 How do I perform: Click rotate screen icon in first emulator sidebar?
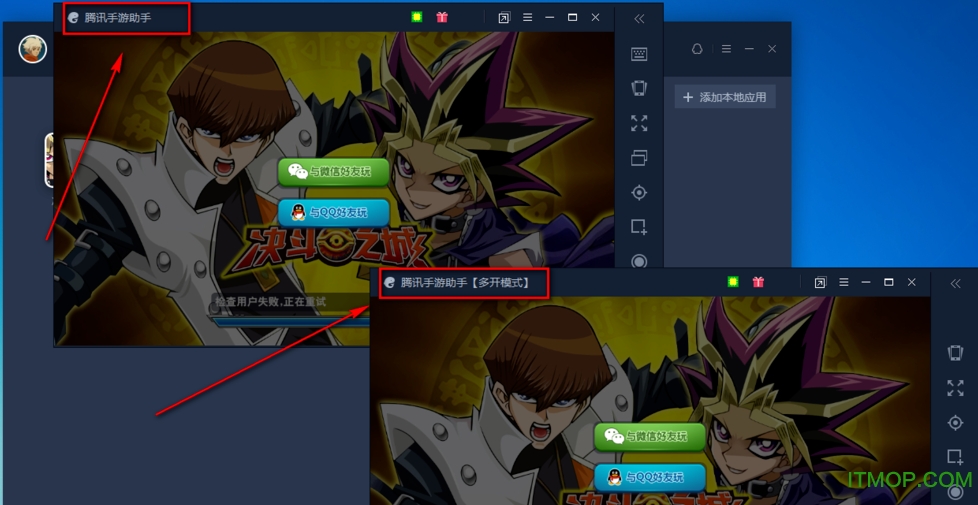(639, 88)
